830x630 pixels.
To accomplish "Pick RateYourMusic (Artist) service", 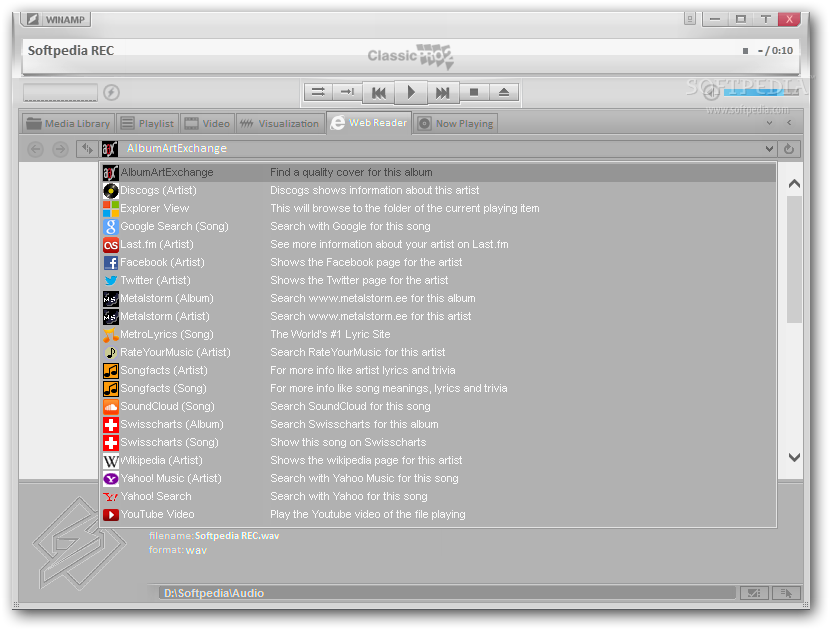I will tap(439, 353).
